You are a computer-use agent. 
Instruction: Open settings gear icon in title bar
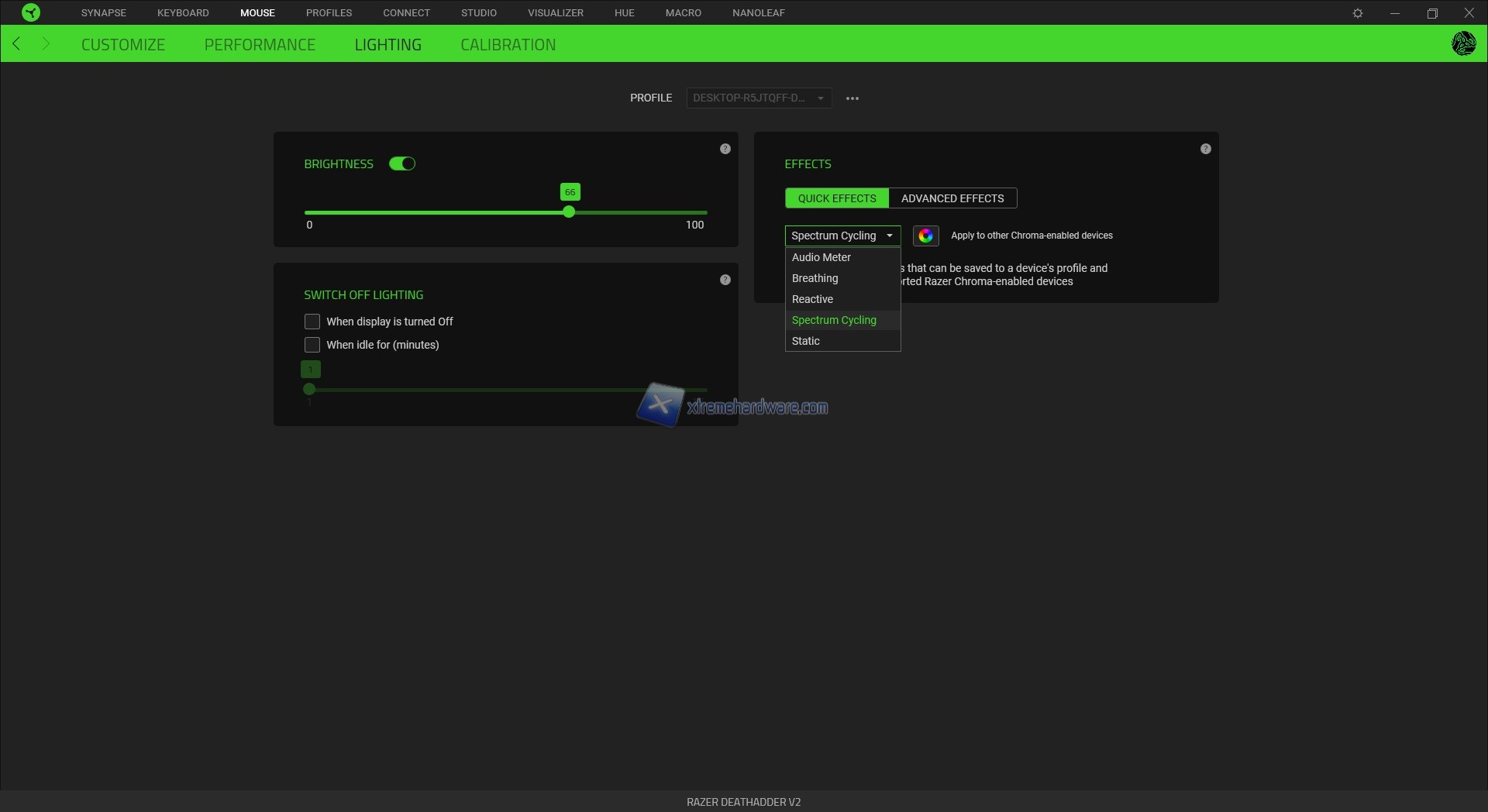(1357, 13)
